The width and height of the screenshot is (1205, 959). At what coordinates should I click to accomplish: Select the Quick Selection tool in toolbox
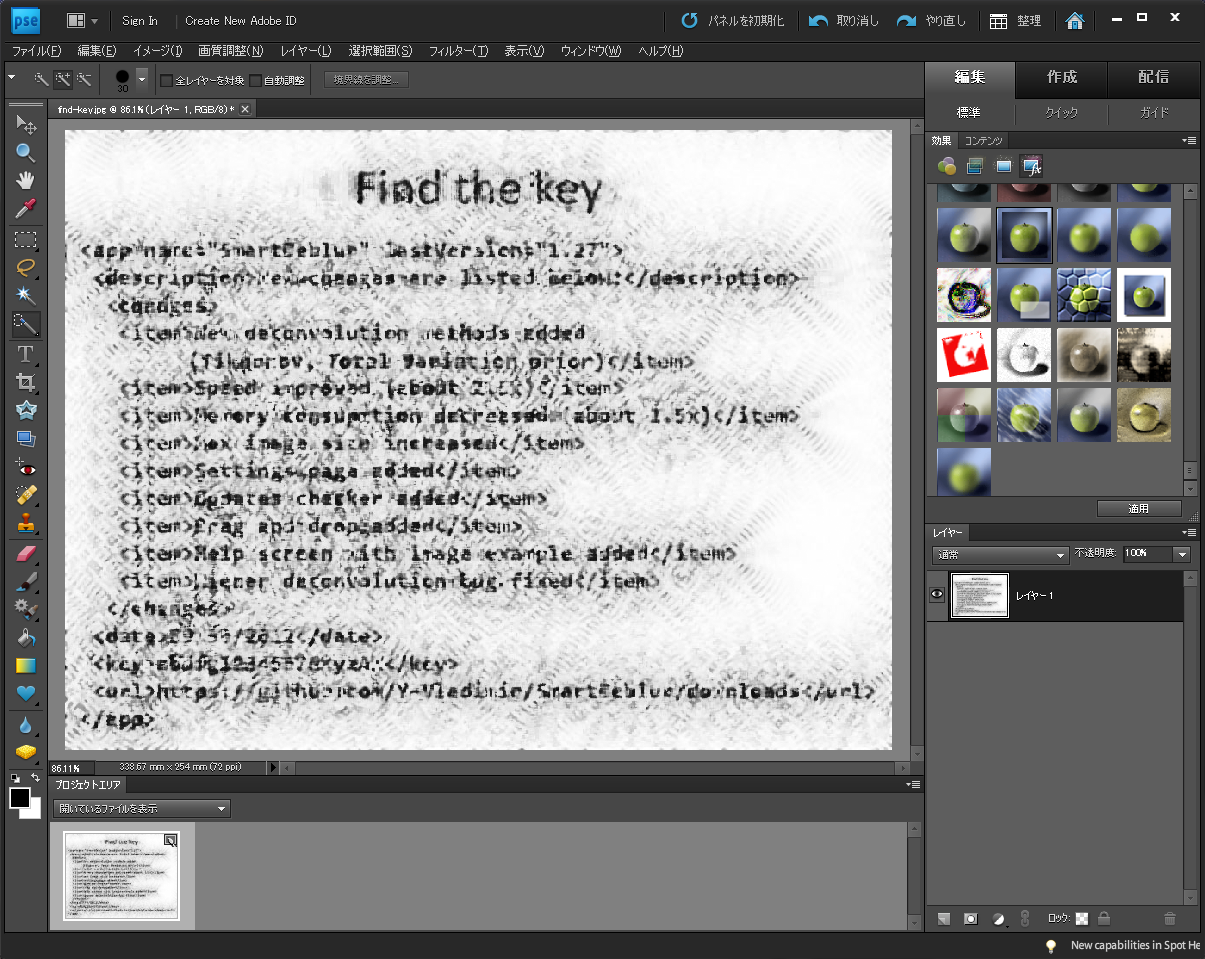click(x=26, y=323)
